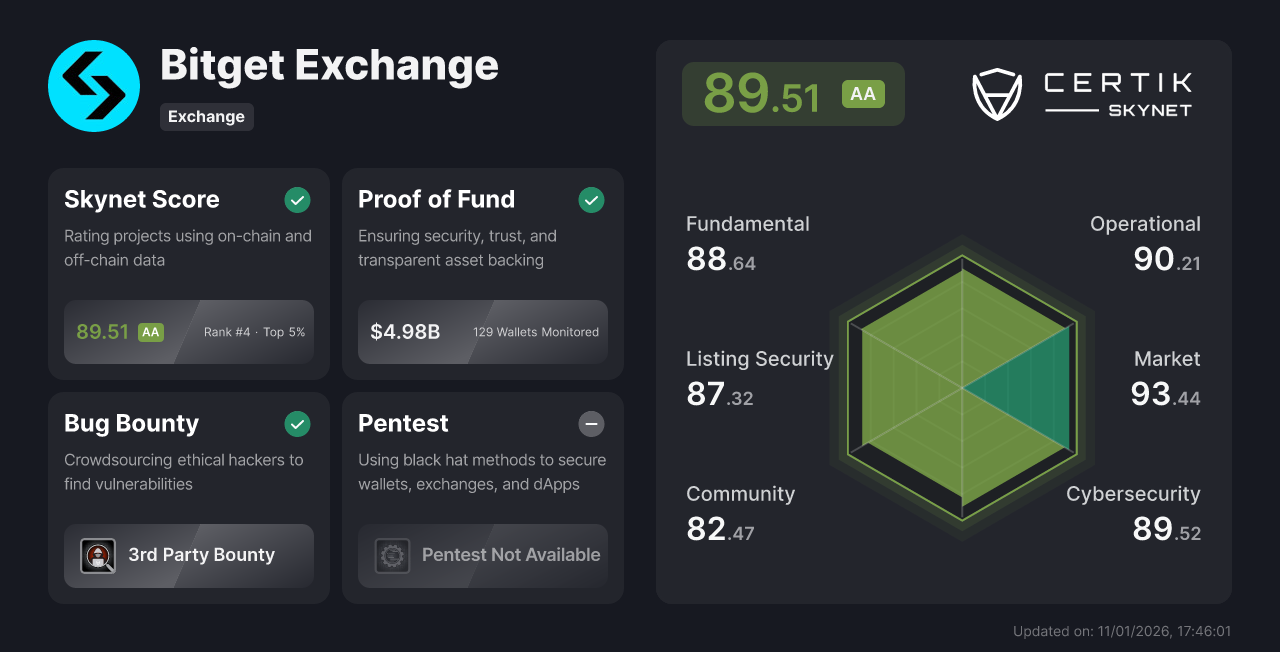
Task: Expand the 89.51 AA score badge details
Action: [793, 93]
